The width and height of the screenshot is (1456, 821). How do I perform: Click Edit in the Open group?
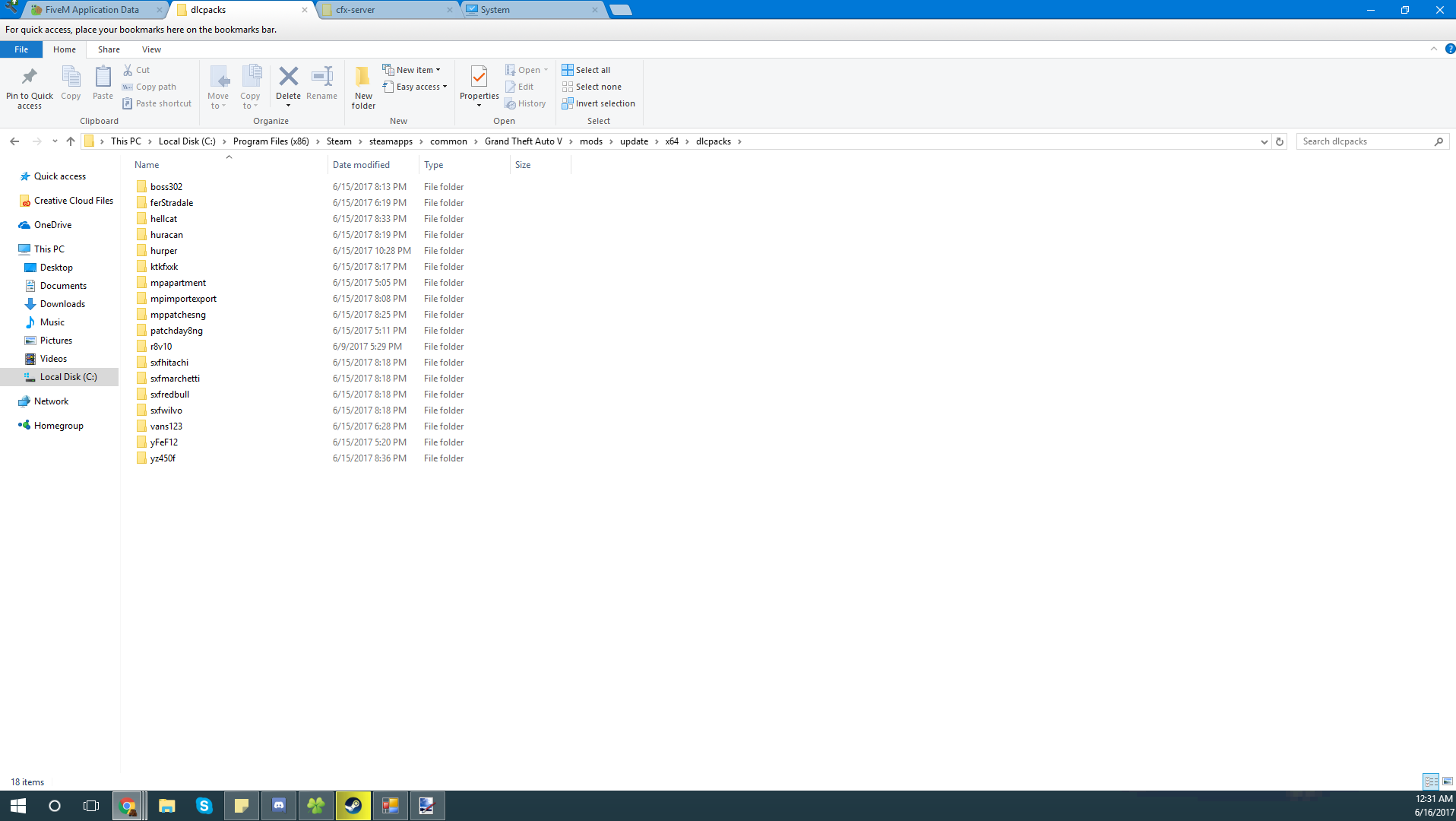pyautogui.click(x=520, y=87)
